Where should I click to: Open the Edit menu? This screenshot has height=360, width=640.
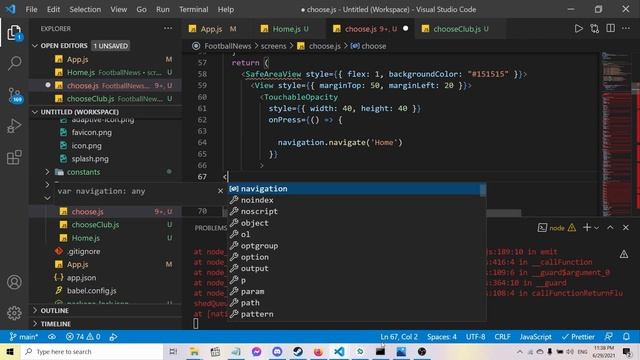coord(53,9)
